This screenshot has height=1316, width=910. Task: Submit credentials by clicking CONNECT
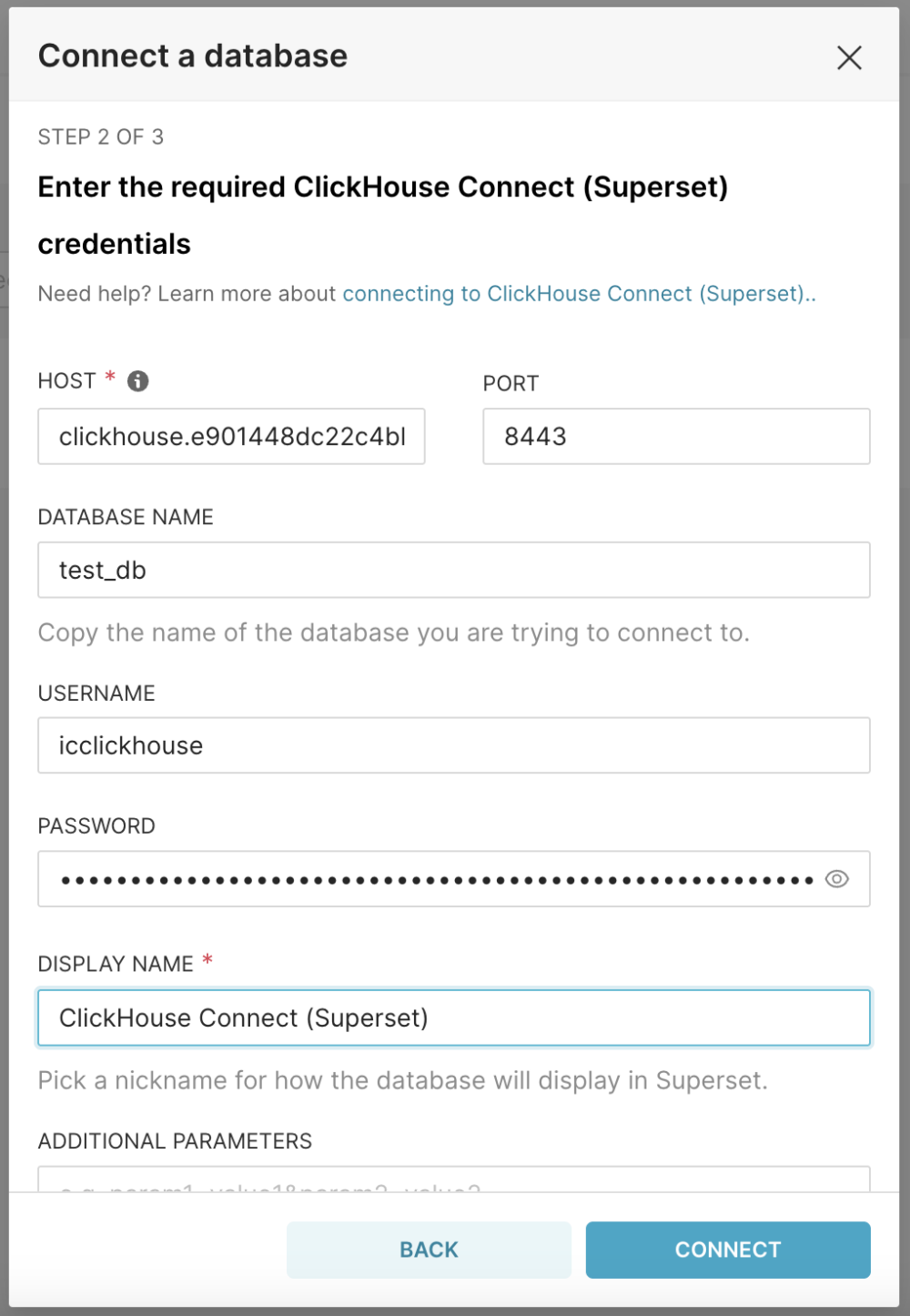[727, 1250]
